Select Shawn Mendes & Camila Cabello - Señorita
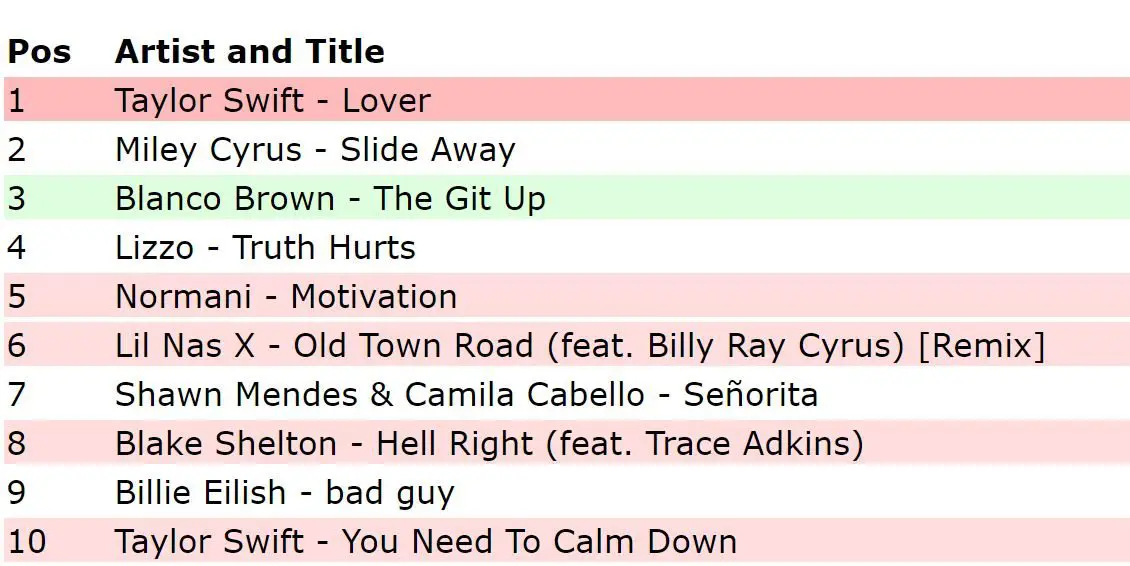The height and width of the screenshot is (566, 1130). pyautogui.click(x=466, y=395)
